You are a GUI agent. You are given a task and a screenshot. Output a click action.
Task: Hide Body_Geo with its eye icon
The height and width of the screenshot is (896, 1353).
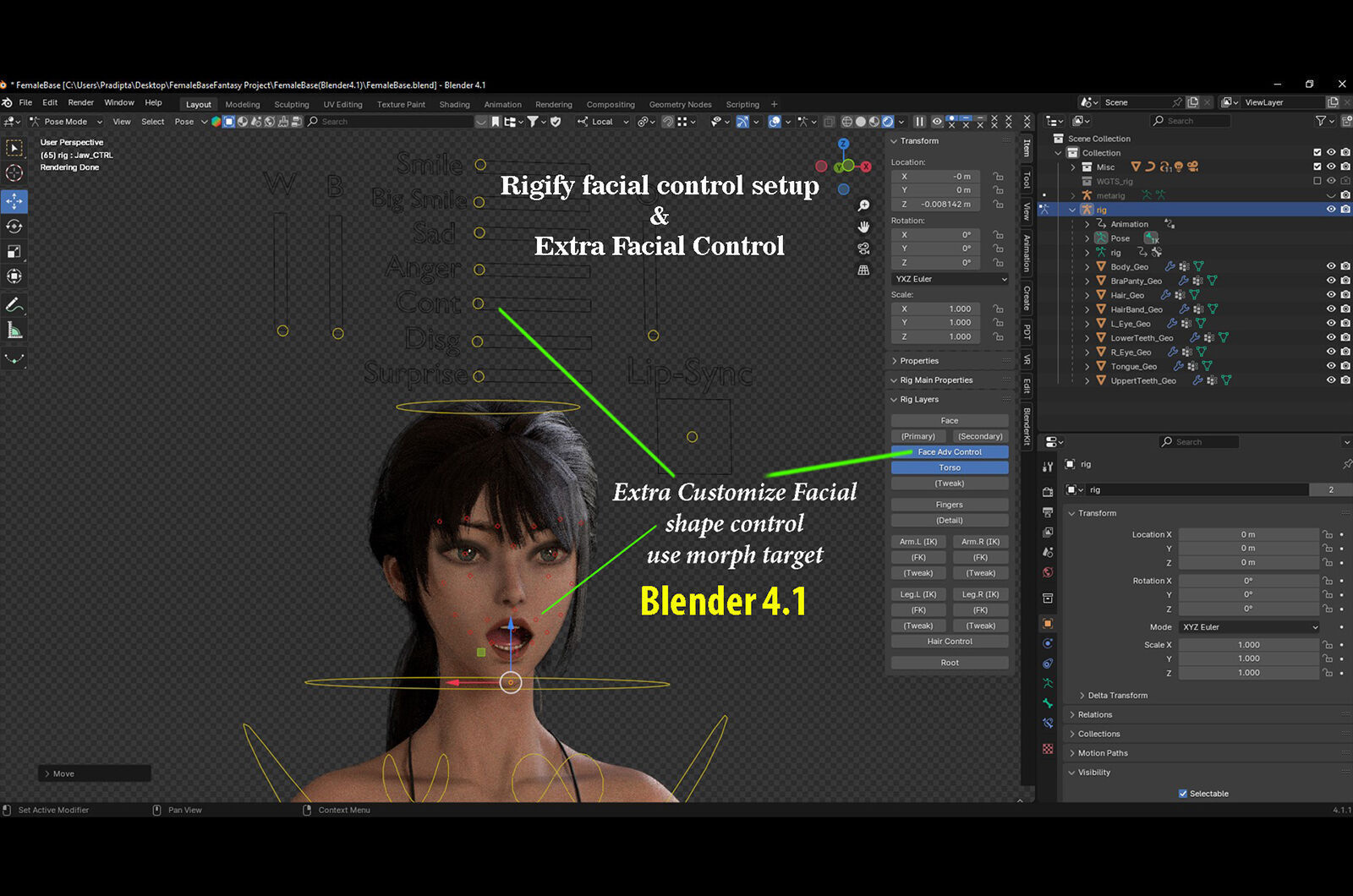[x=1331, y=266]
